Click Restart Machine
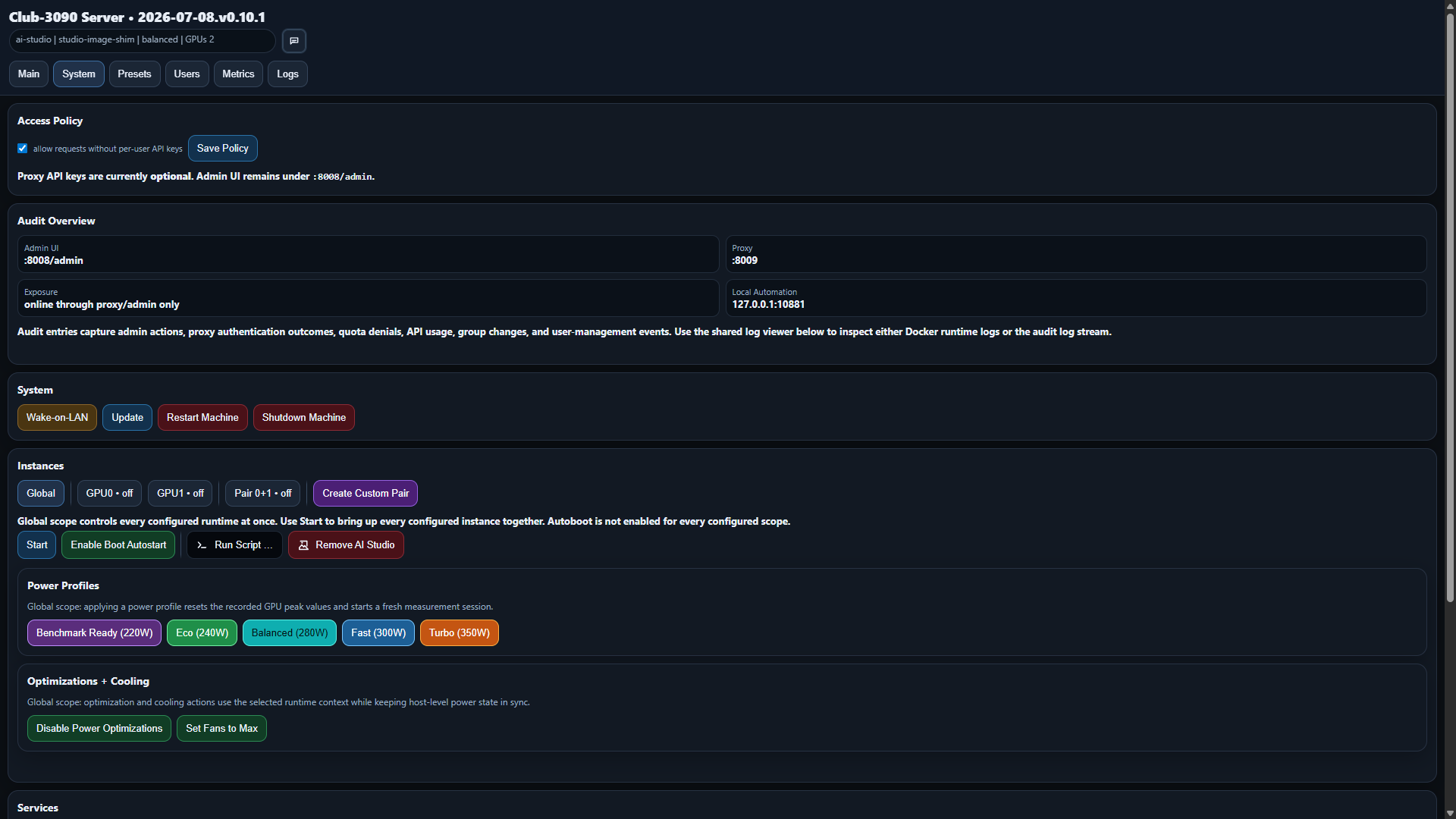The image size is (1456, 819). pyautogui.click(x=202, y=418)
